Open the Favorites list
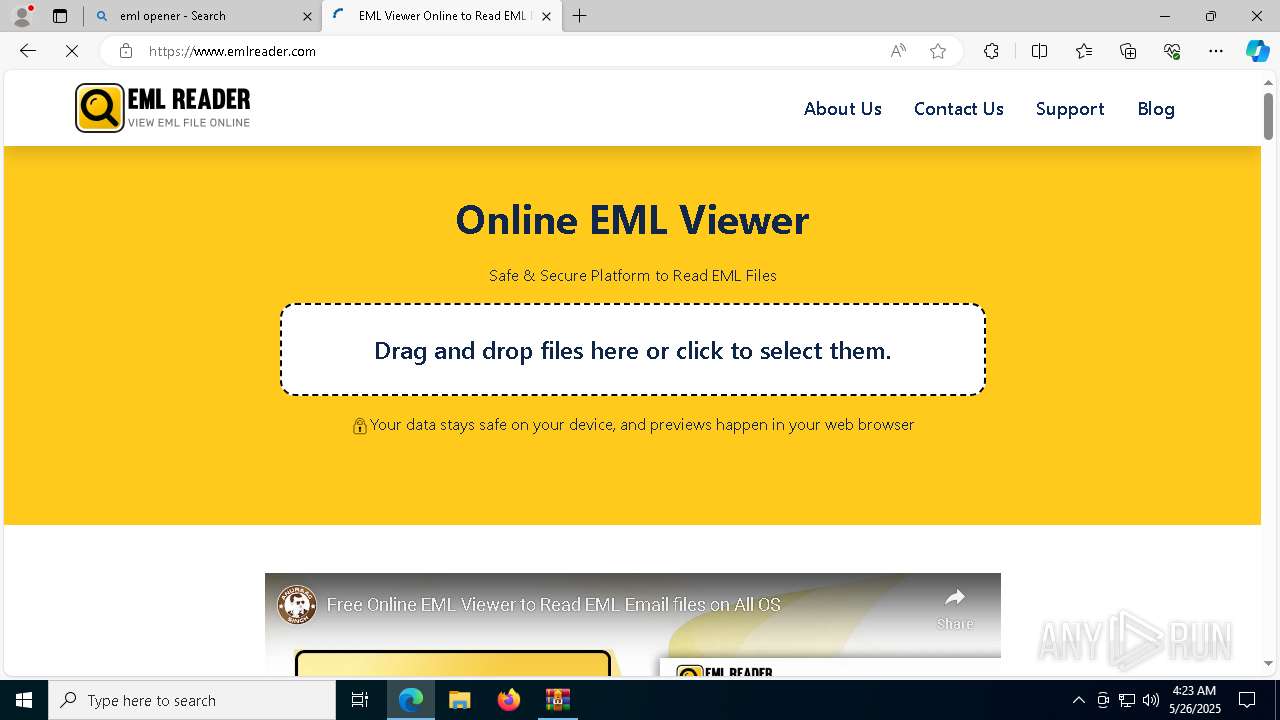Screen dimensions: 1280x720 click(x=1084, y=51)
